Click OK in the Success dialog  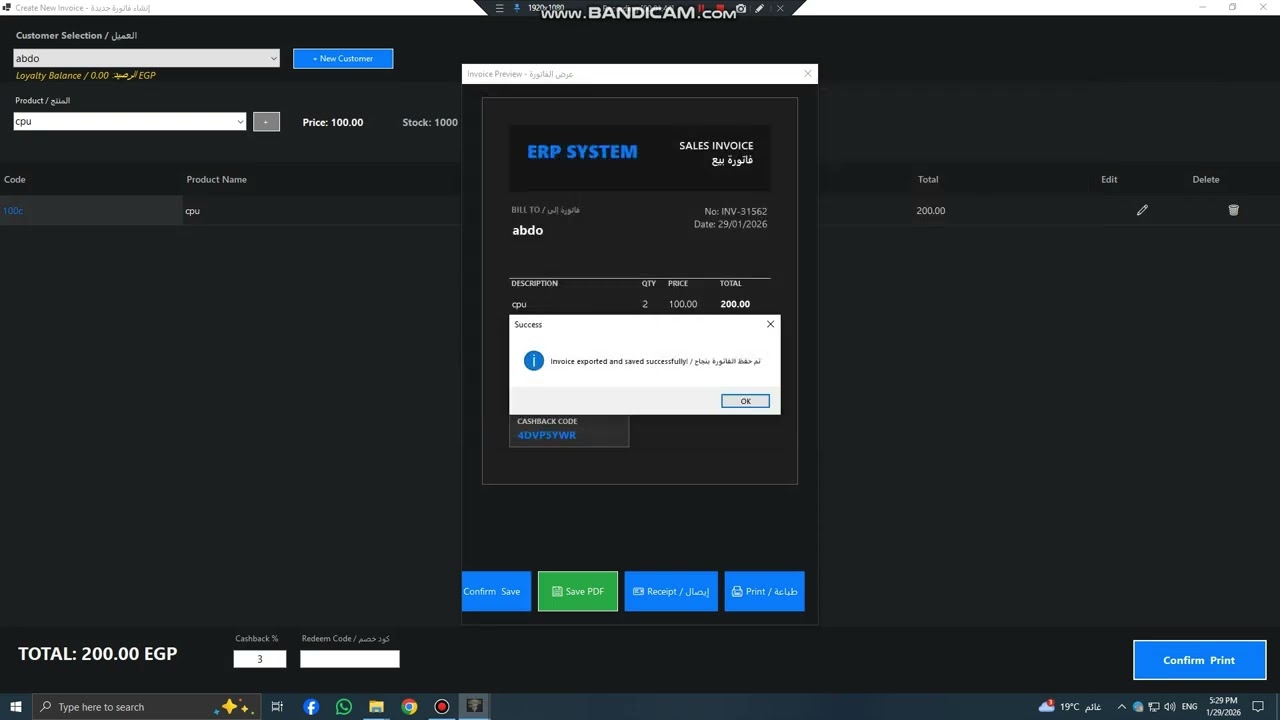[x=745, y=401]
